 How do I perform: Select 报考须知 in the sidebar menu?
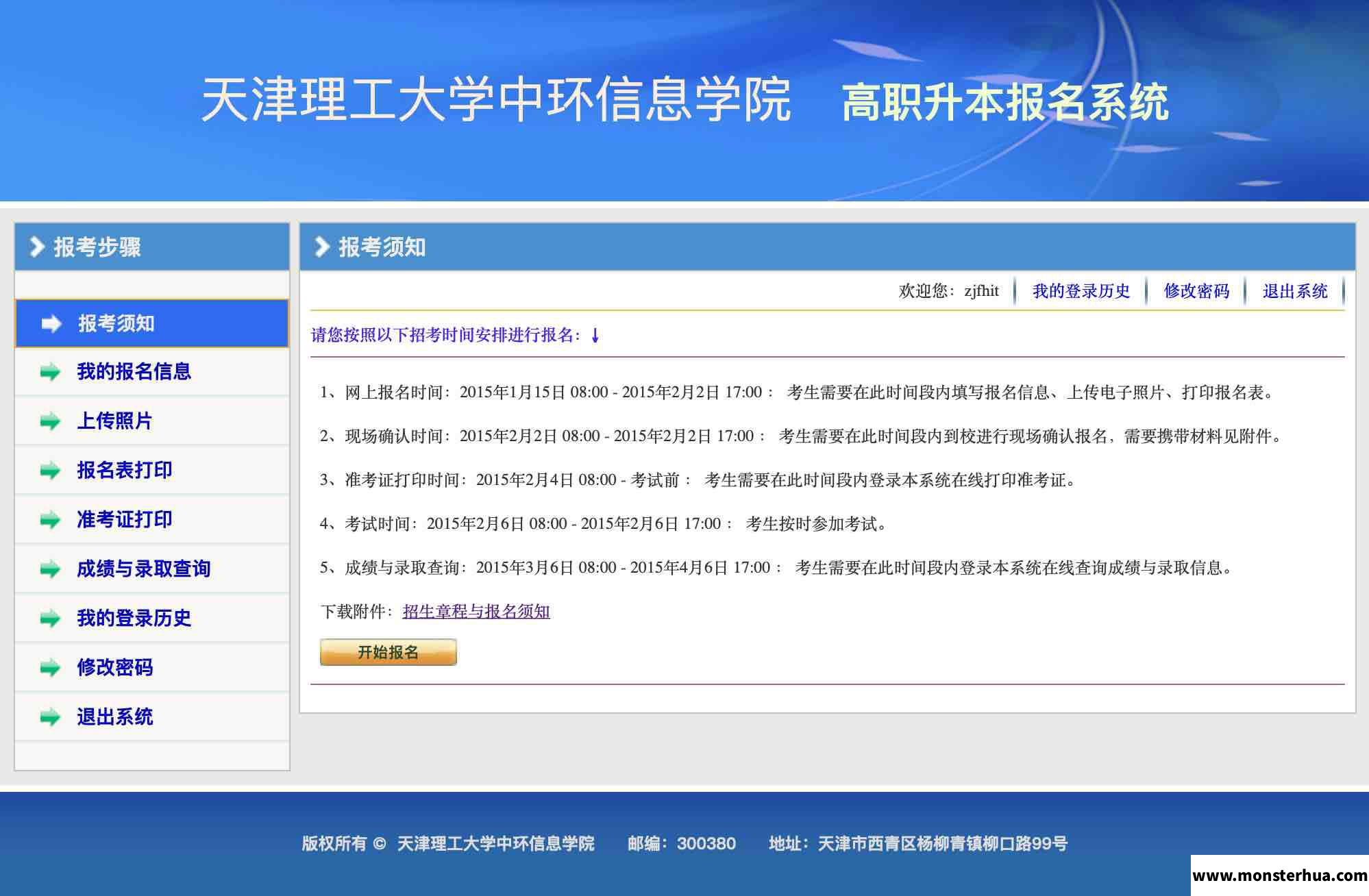(x=152, y=323)
